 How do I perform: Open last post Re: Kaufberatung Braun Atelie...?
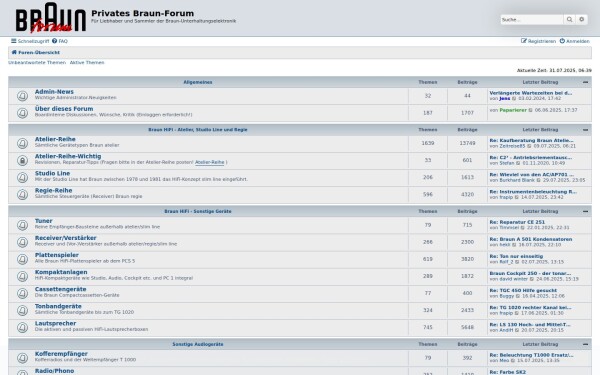pos(532,140)
